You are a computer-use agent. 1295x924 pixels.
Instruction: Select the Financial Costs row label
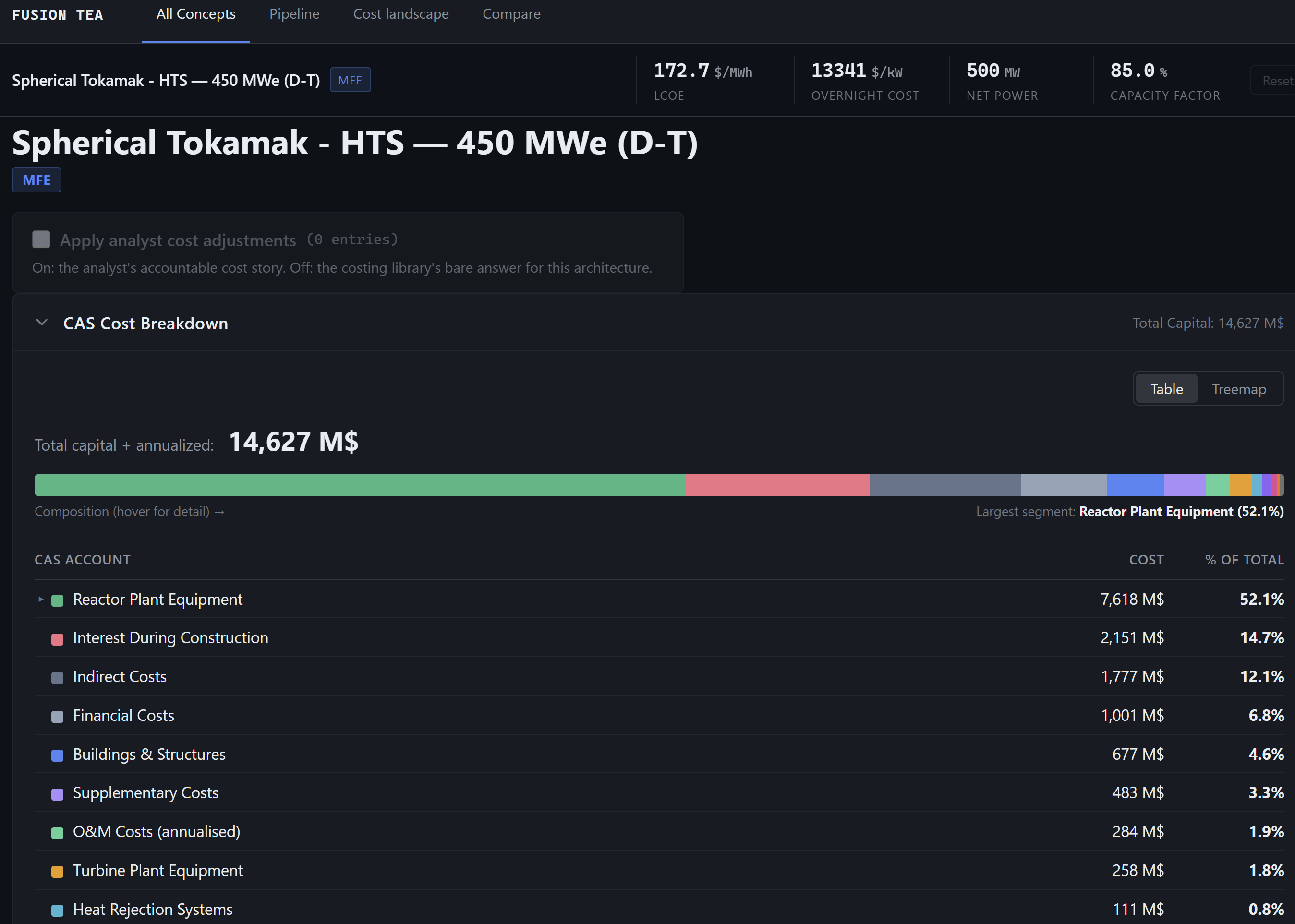coord(123,715)
